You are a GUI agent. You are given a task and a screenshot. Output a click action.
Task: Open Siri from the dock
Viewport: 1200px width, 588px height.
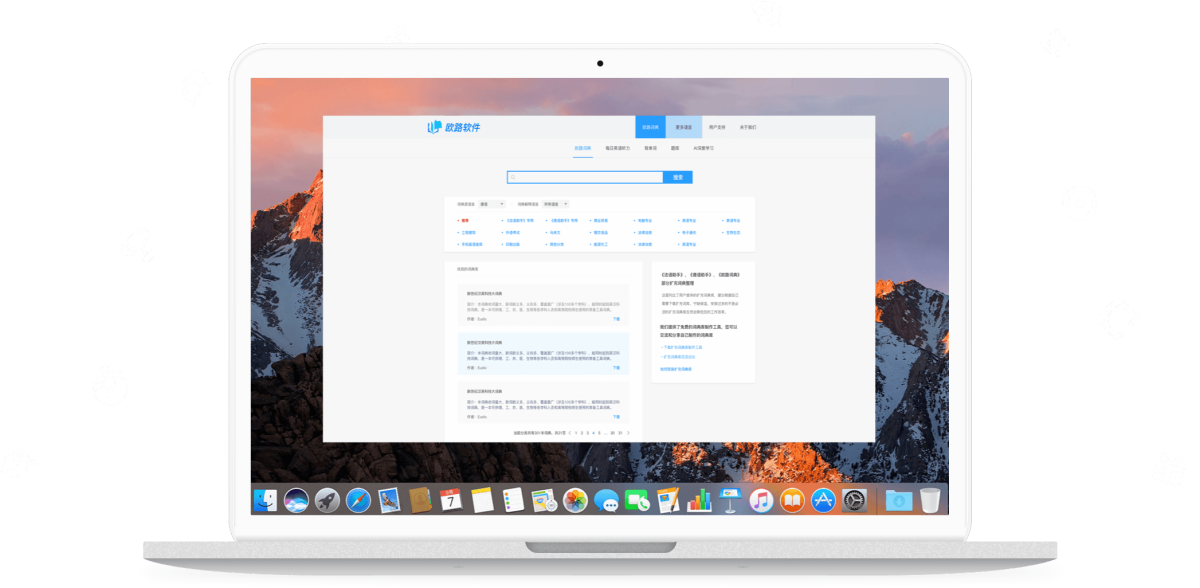[296, 500]
